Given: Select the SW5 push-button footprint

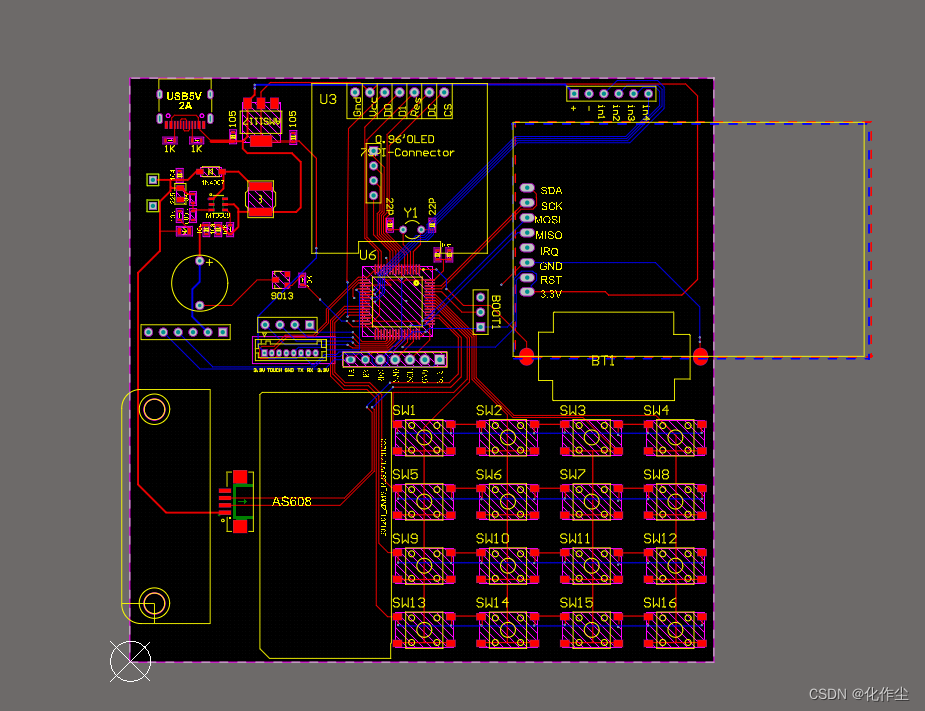Looking at the screenshot, I should point(424,502).
